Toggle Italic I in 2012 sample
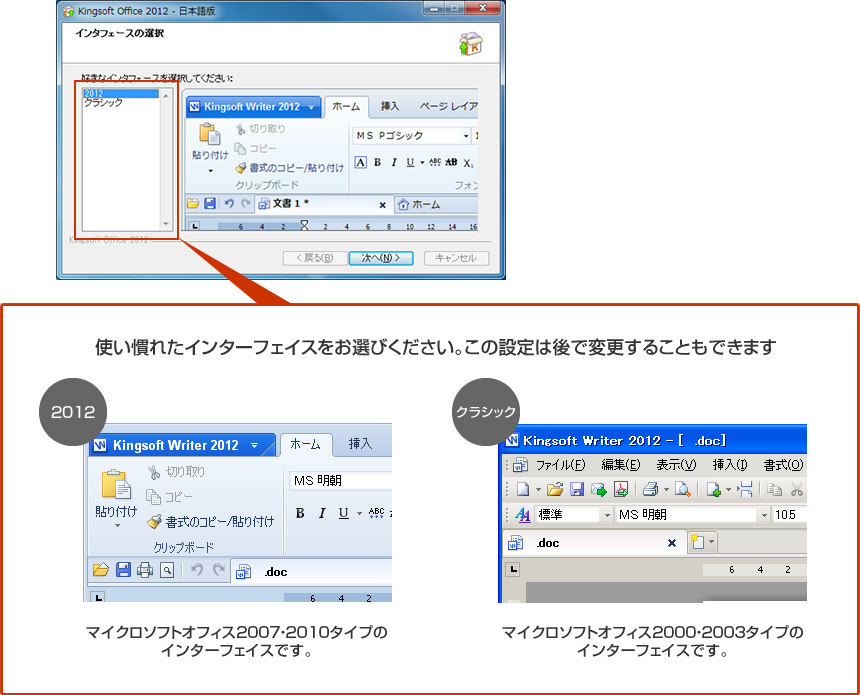 (x=322, y=513)
